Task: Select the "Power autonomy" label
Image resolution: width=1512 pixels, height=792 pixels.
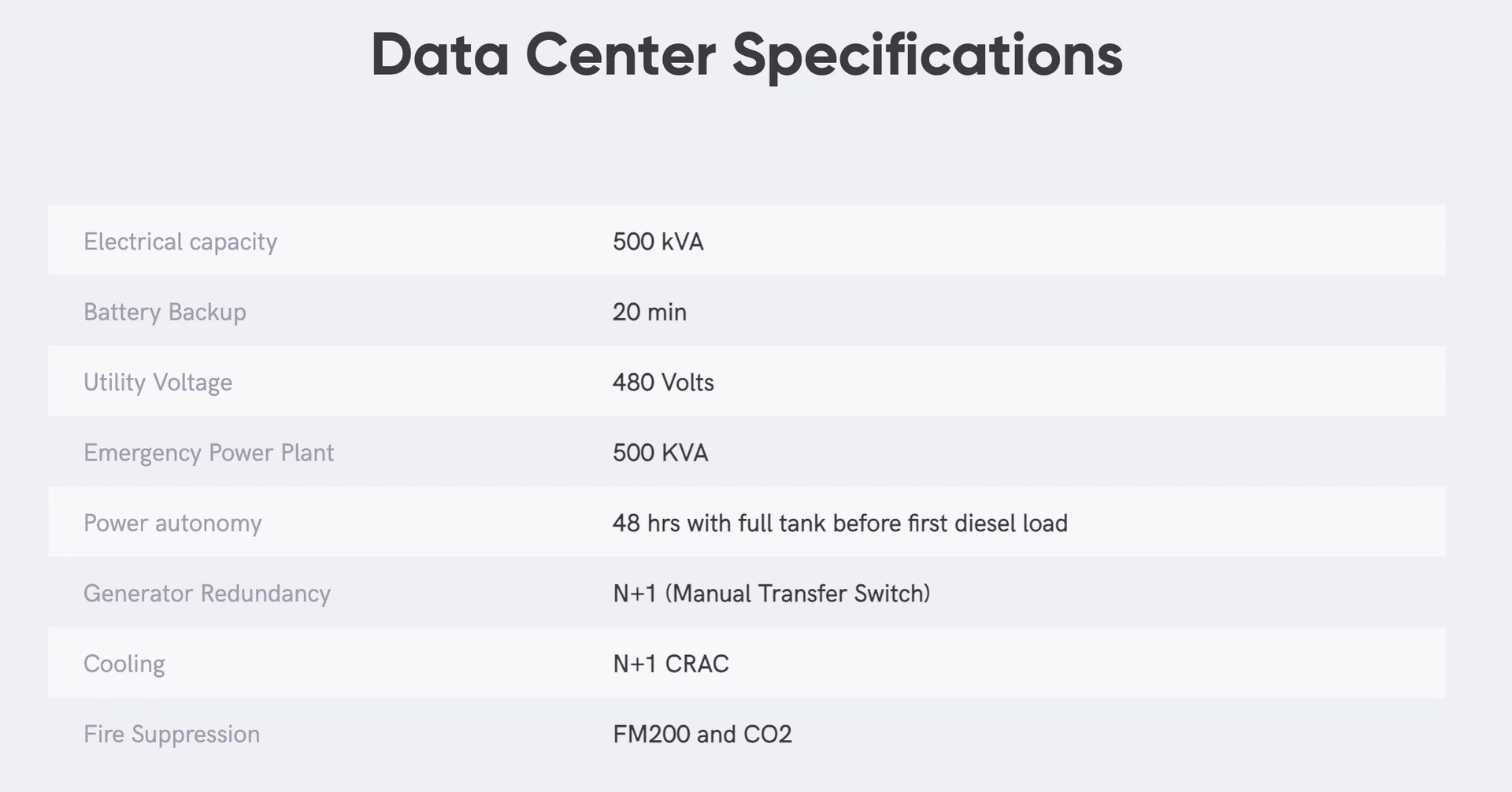Action: [172, 524]
